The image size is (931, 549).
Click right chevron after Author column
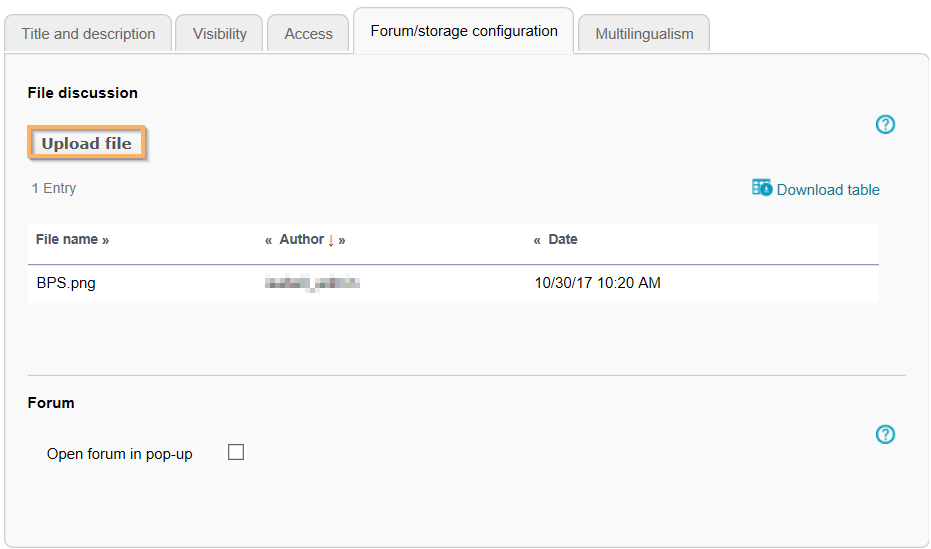tap(342, 240)
